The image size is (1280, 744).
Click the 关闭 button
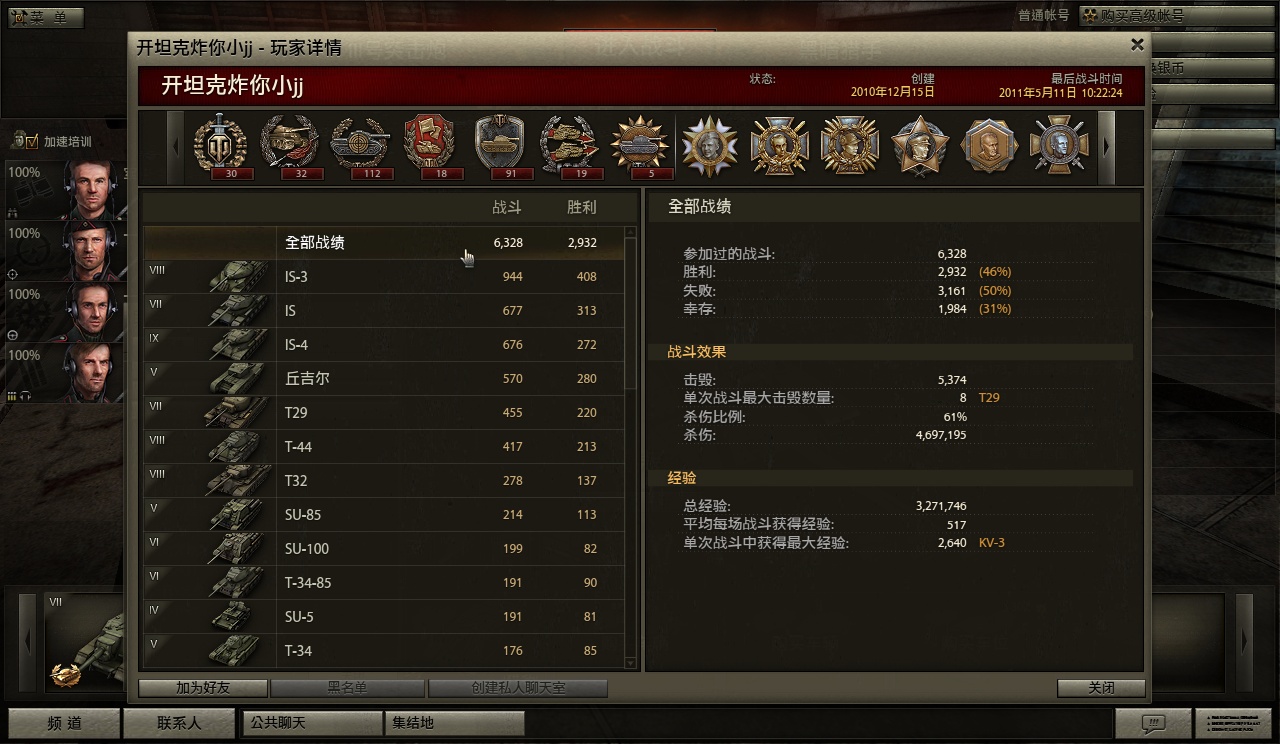(1101, 688)
